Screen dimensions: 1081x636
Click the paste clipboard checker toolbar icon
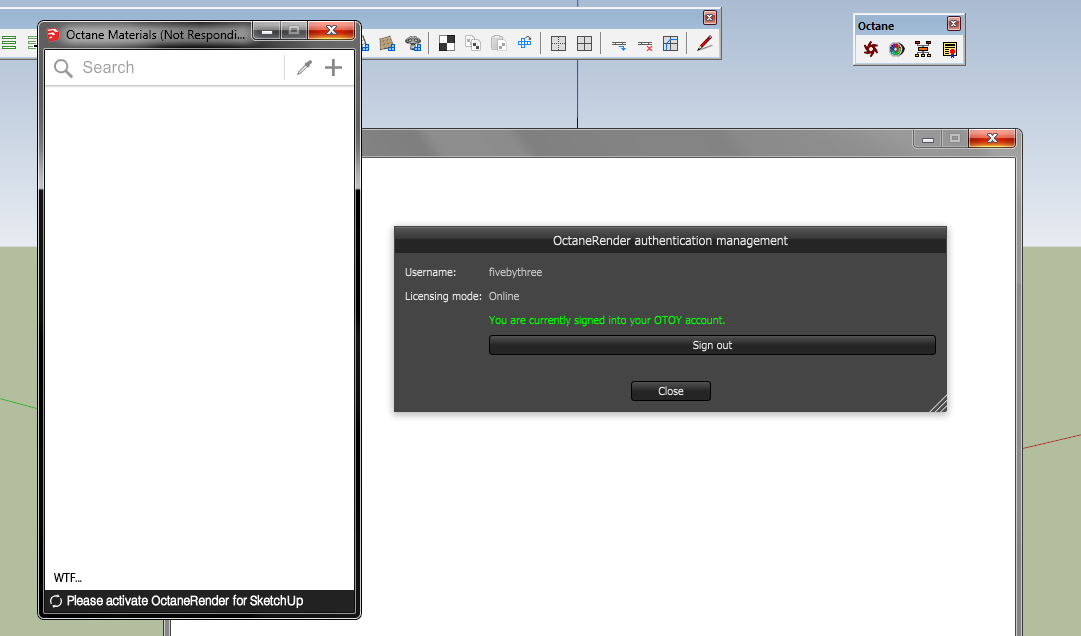pyautogui.click(x=498, y=43)
